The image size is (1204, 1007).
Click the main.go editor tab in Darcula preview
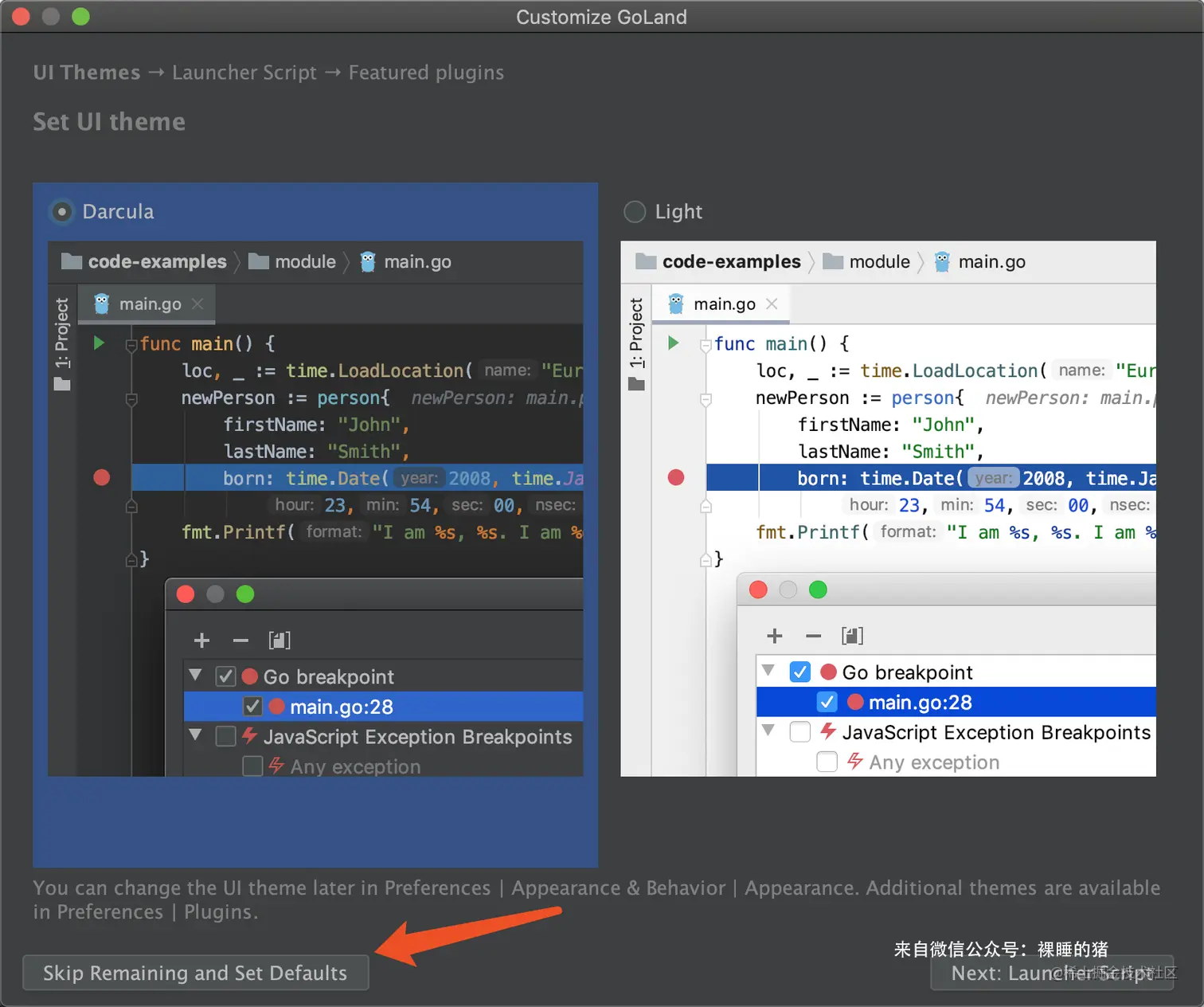pyautogui.click(x=147, y=304)
